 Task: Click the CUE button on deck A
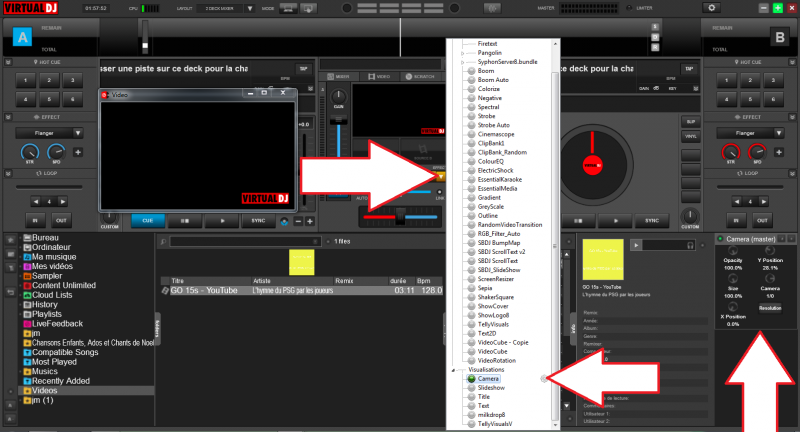pos(147,221)
